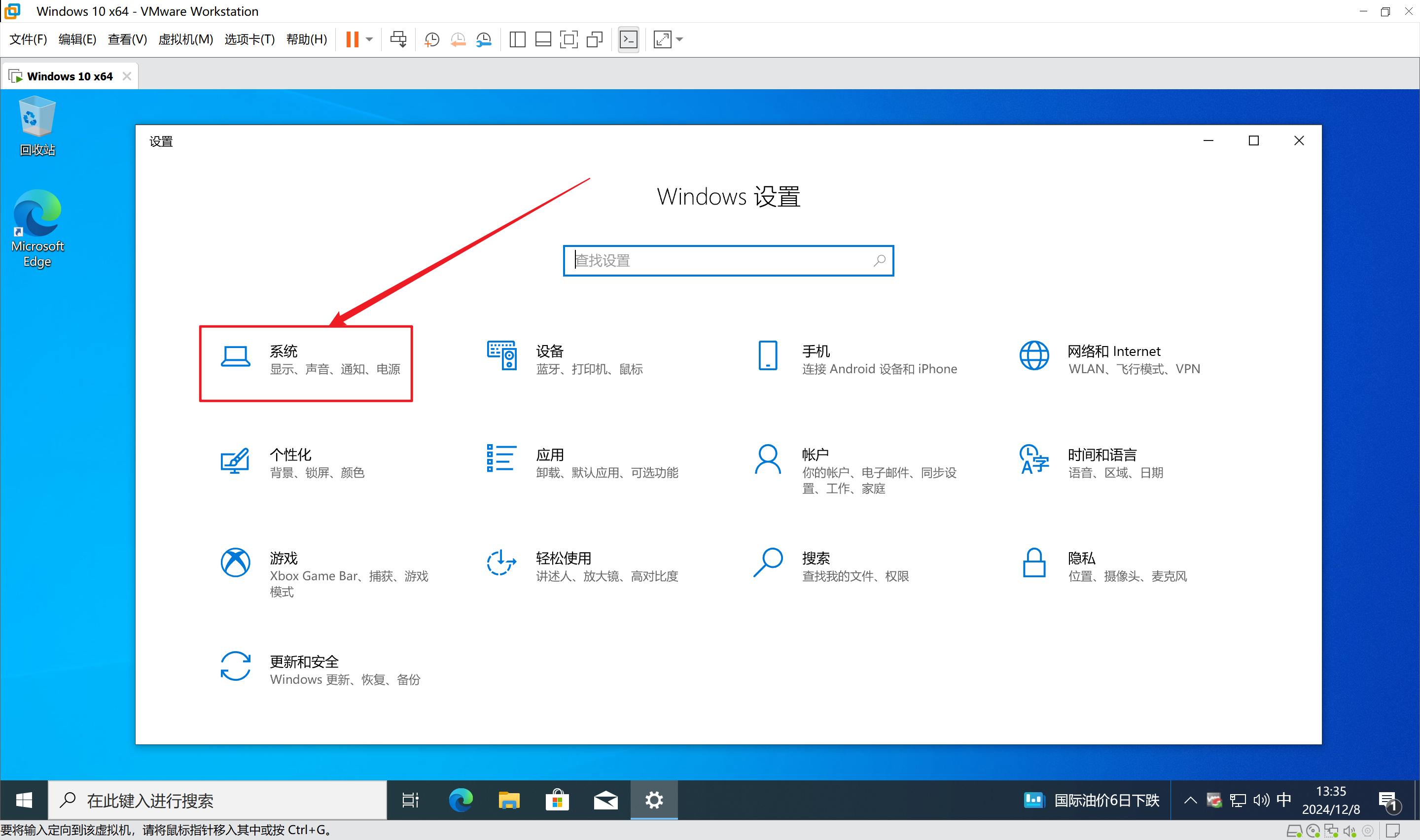This screenshot has width=1420, height=840.
Task: Open Microsoft Edge from taskbar
Action: [460, 801]
